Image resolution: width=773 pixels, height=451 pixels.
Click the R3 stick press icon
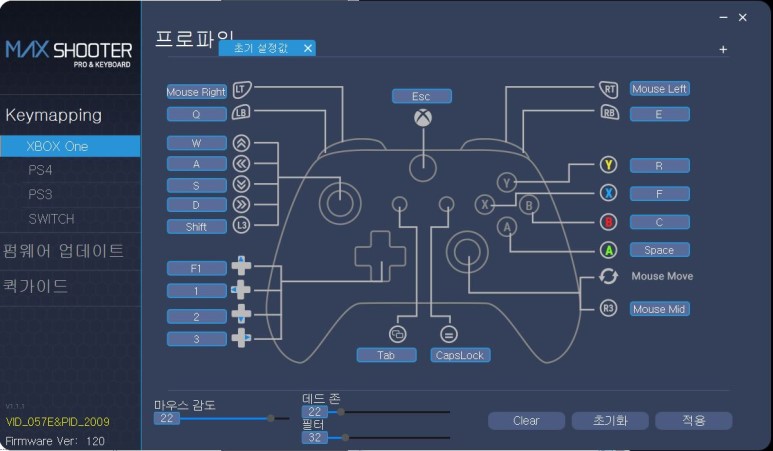(x=608, y=309)
